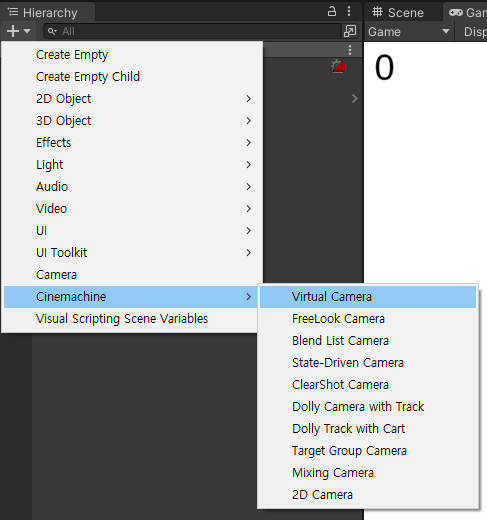Image resolution: width=487 pixels, height=520 pixels.
Task: Open the Hierarchy panel three-dot options menu
Action: (349, 11)
